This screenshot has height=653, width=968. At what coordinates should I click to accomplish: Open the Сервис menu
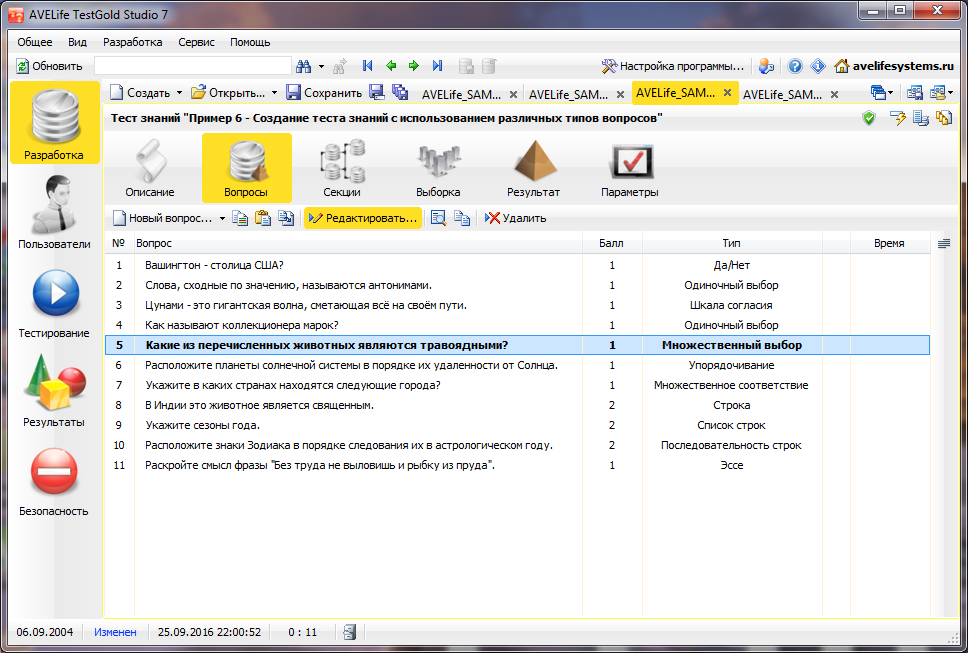coord(196,42)
